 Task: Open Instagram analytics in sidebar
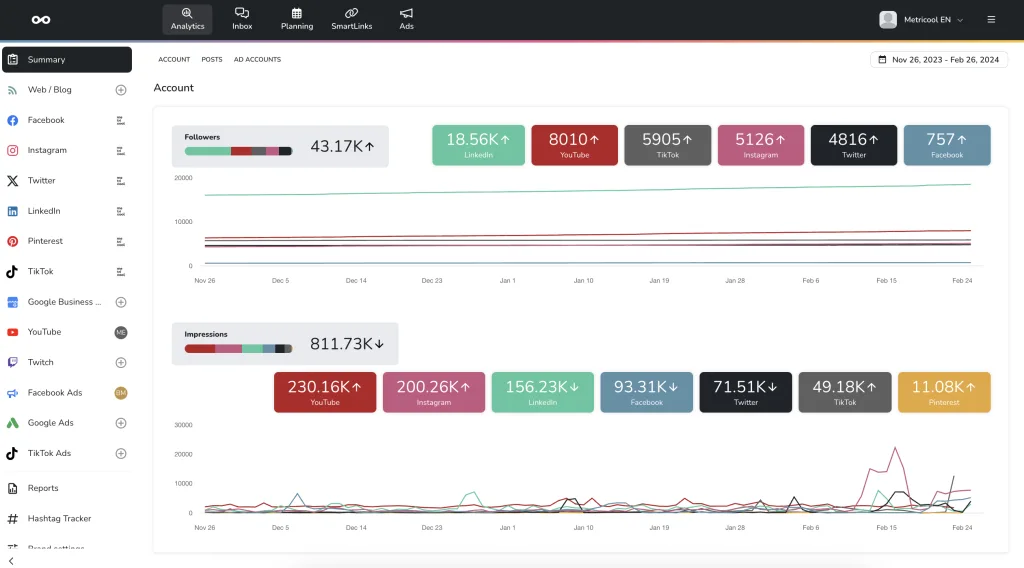pyautogui.click(x=47, y=150)
